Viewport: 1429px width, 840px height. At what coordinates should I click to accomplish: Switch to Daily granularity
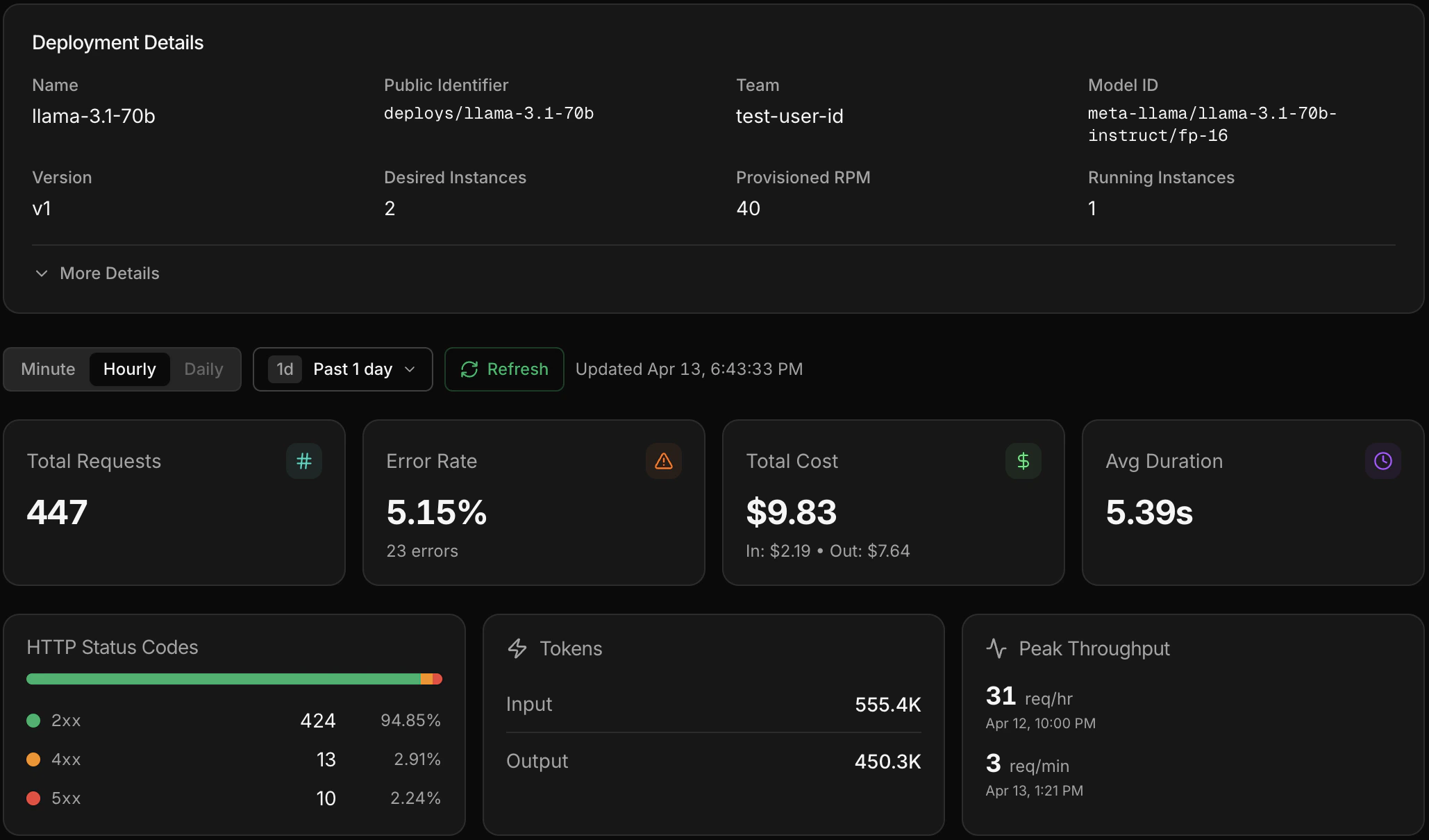pyautogui.click(x=203, y=369)
